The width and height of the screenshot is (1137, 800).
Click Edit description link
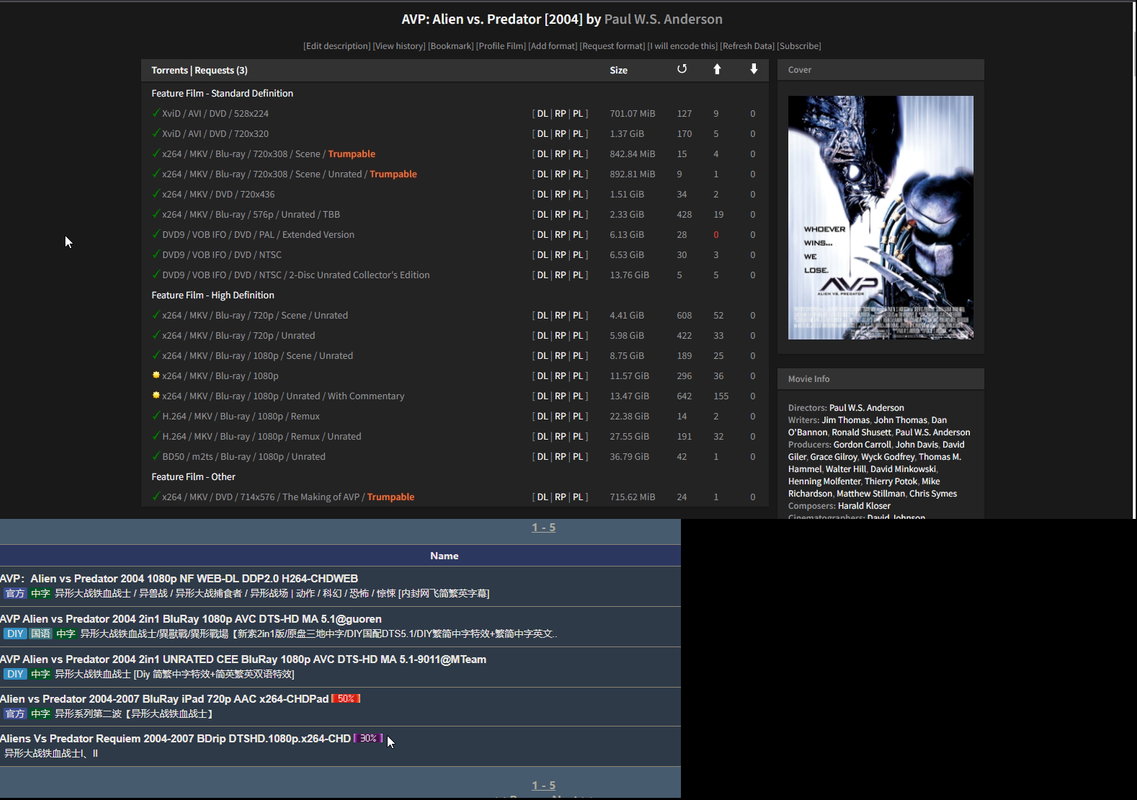336,46
